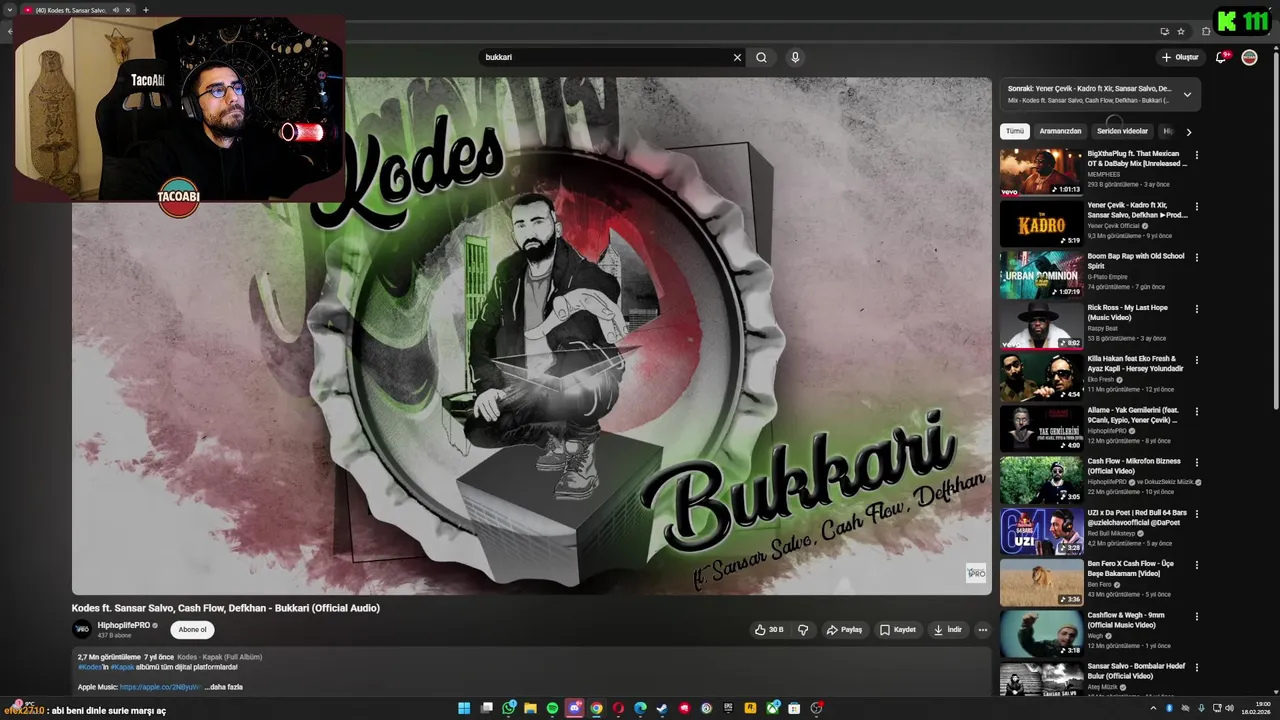
Task: Open a new browser tab
Action: point(146,10)
